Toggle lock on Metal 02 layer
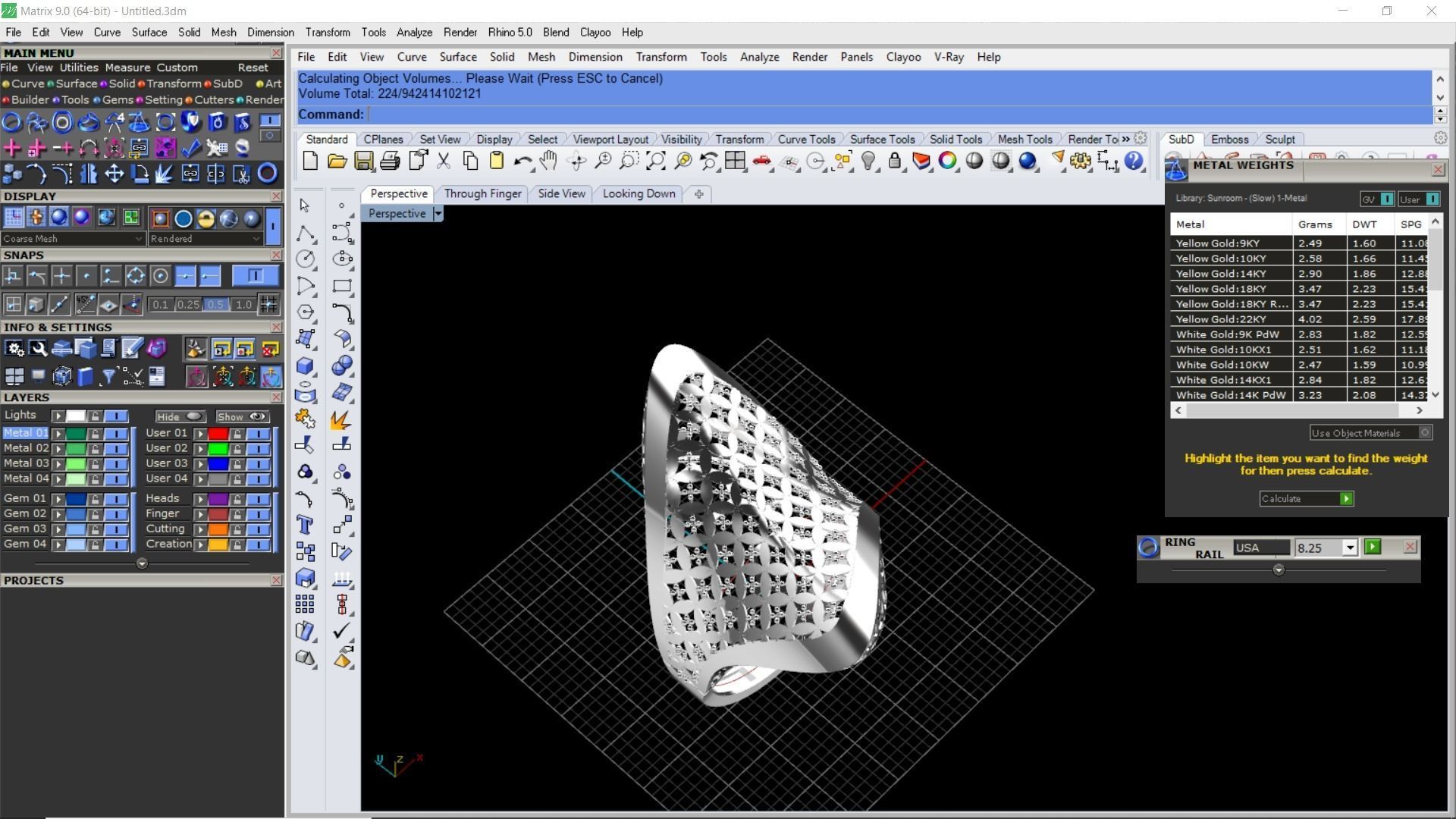This screenshot has width=1456, height=819. (x=95, y=449)
